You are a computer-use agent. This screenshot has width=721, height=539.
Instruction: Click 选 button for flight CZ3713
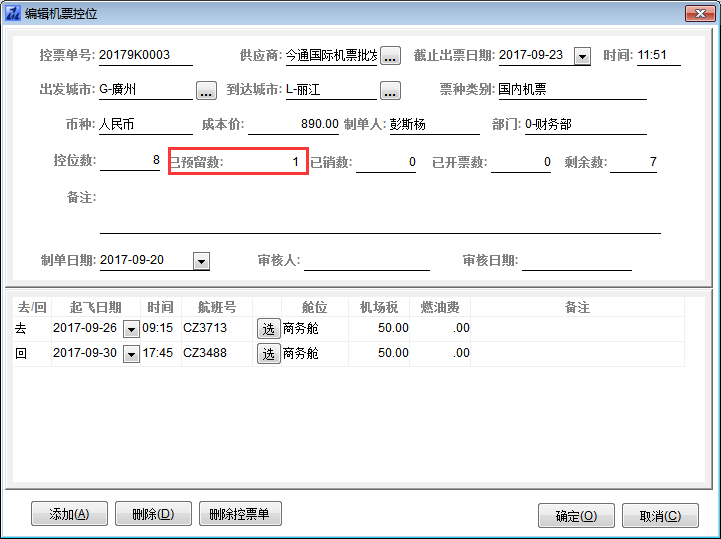click(269, 328)
